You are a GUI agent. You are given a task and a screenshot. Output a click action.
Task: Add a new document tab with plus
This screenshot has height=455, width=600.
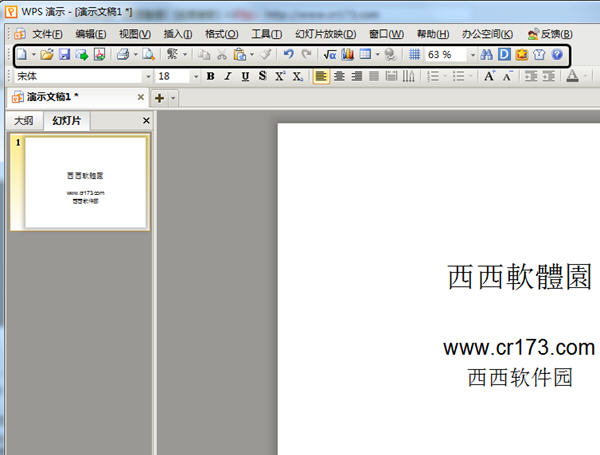point(160,98)
